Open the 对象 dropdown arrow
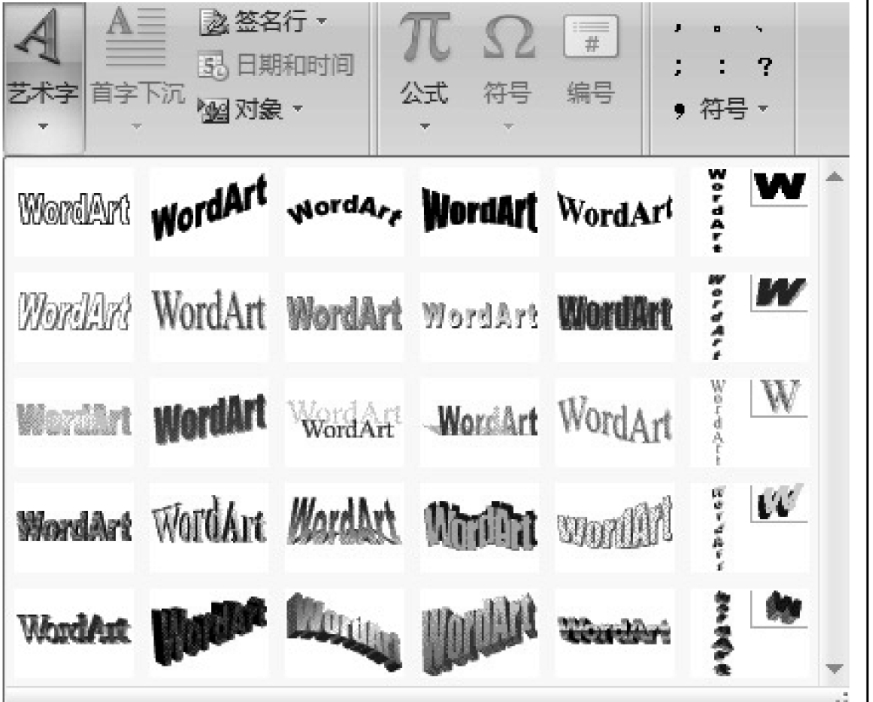 [298, 108]
